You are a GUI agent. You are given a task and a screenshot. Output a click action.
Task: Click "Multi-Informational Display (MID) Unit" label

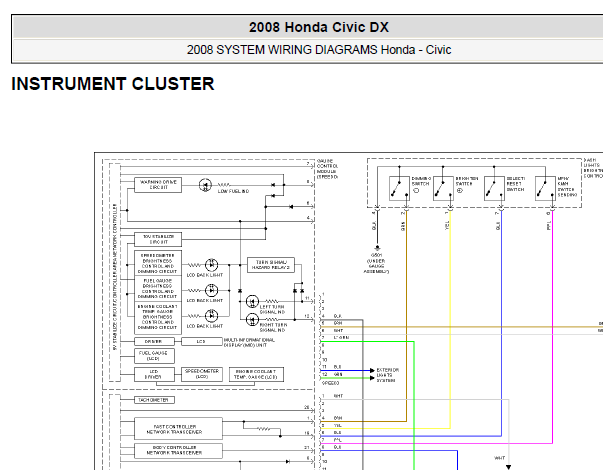pos(249,343)
